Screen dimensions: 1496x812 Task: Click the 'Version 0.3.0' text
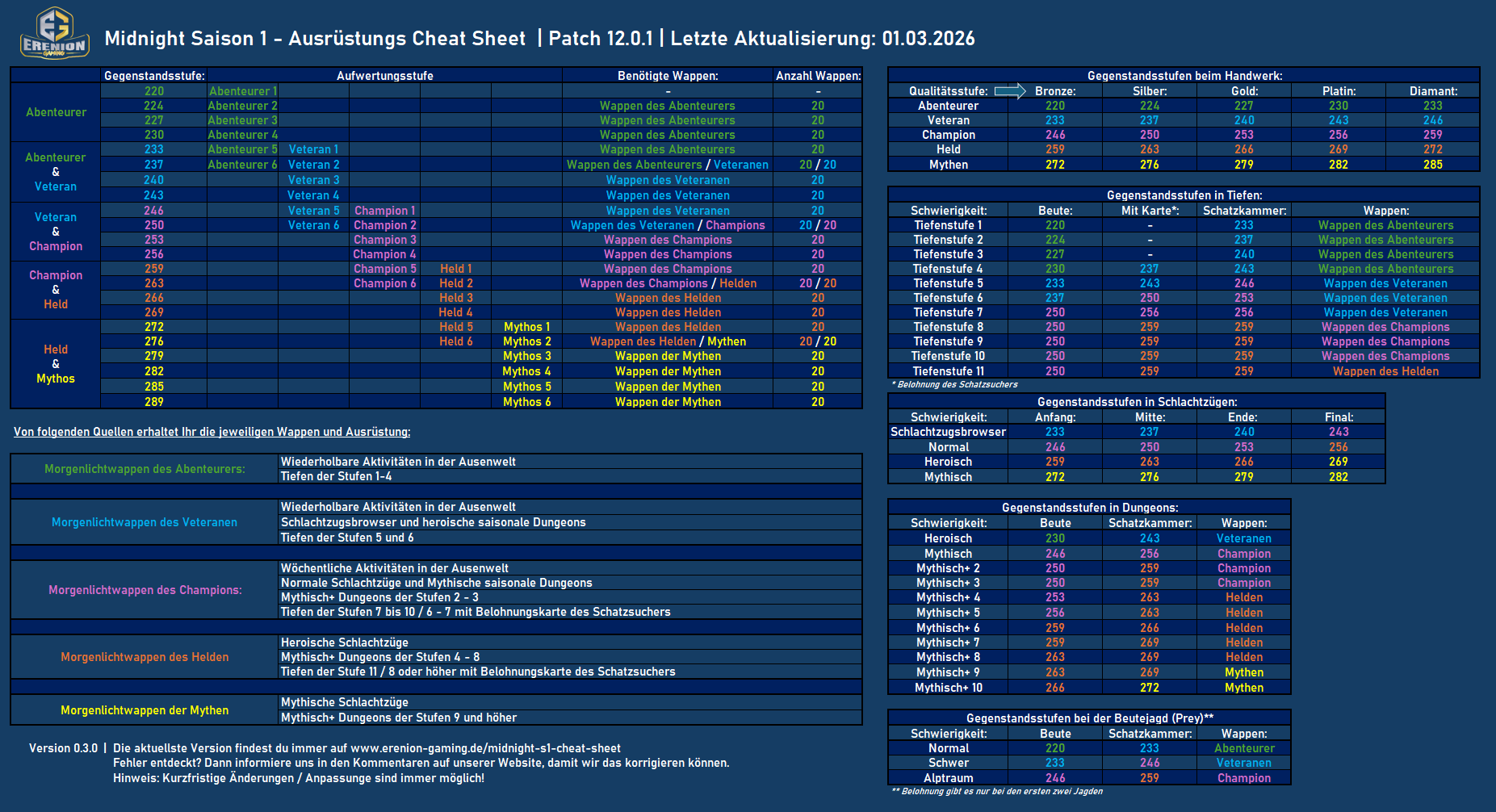tap(63, 748)
